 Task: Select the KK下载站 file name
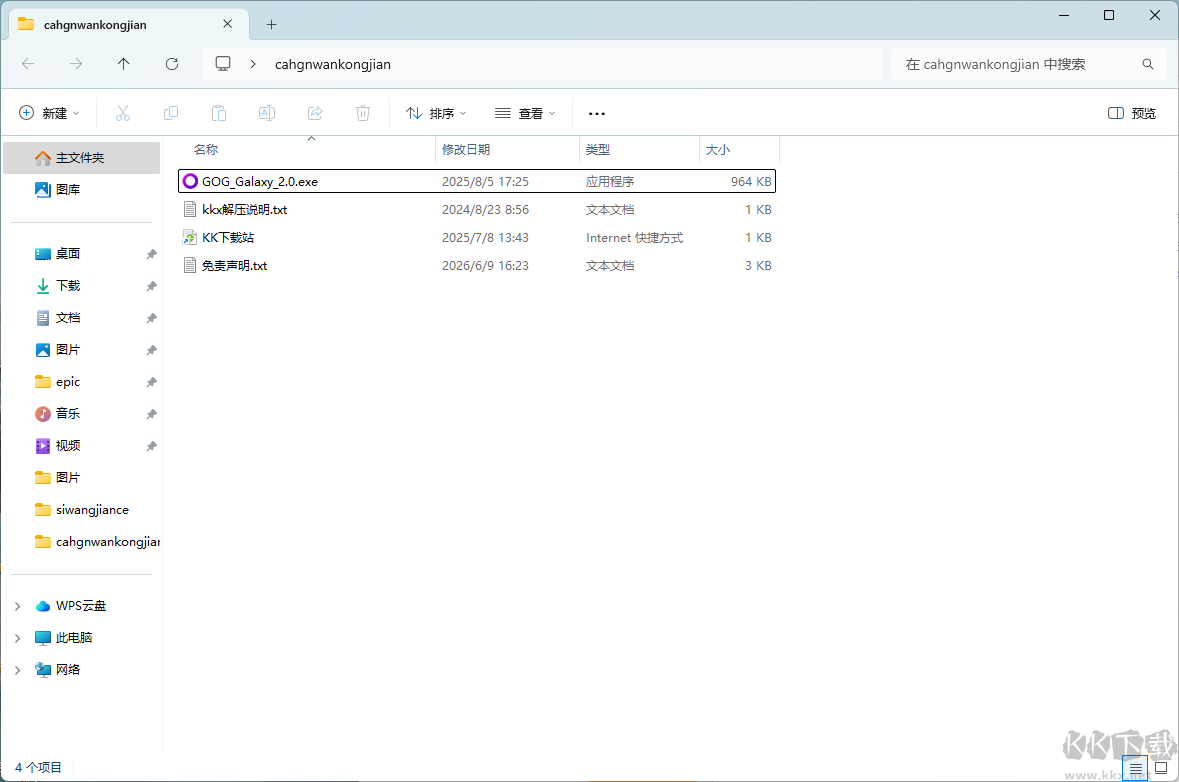[x=228, y=238]
